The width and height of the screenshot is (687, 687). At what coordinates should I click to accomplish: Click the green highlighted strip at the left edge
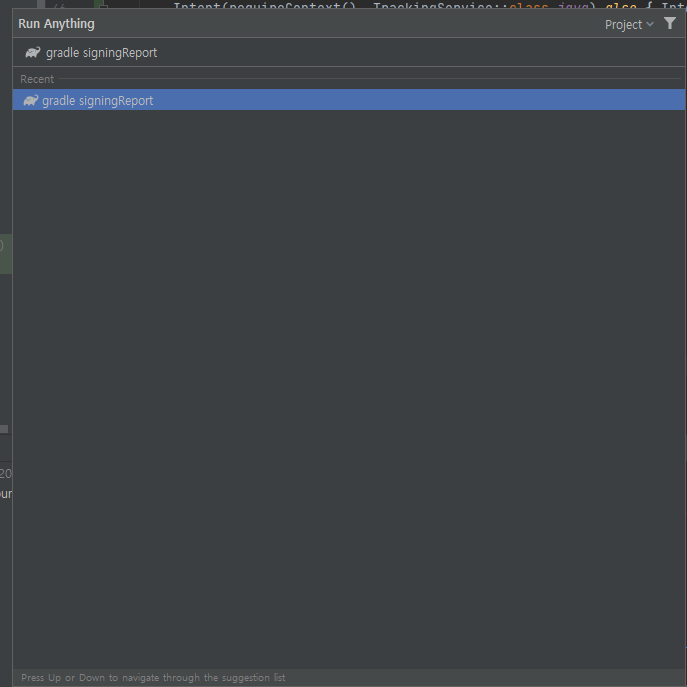click(x=4, y=255)
